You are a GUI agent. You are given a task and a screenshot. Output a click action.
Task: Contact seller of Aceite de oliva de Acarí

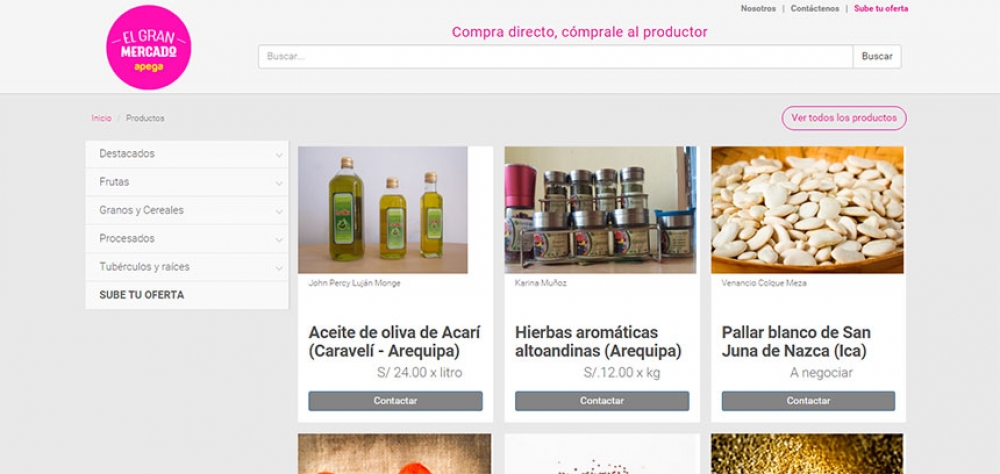tap(395, 401)
